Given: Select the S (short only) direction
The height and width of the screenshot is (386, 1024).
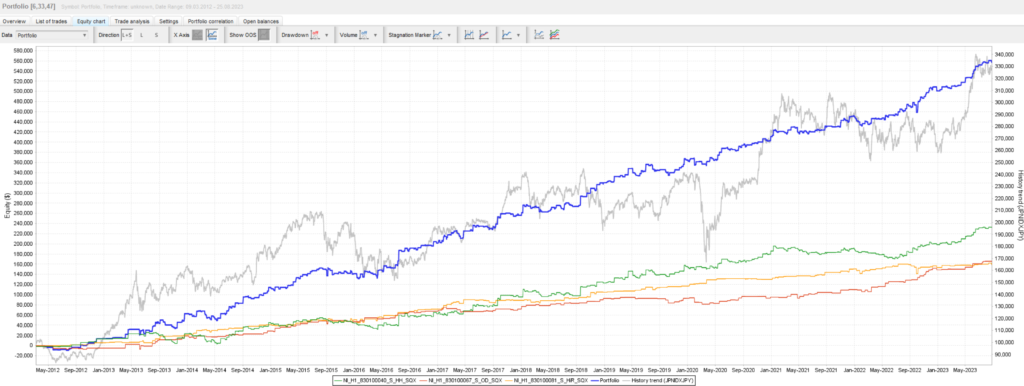Looking at the screenshot, I should click(156, 35).
